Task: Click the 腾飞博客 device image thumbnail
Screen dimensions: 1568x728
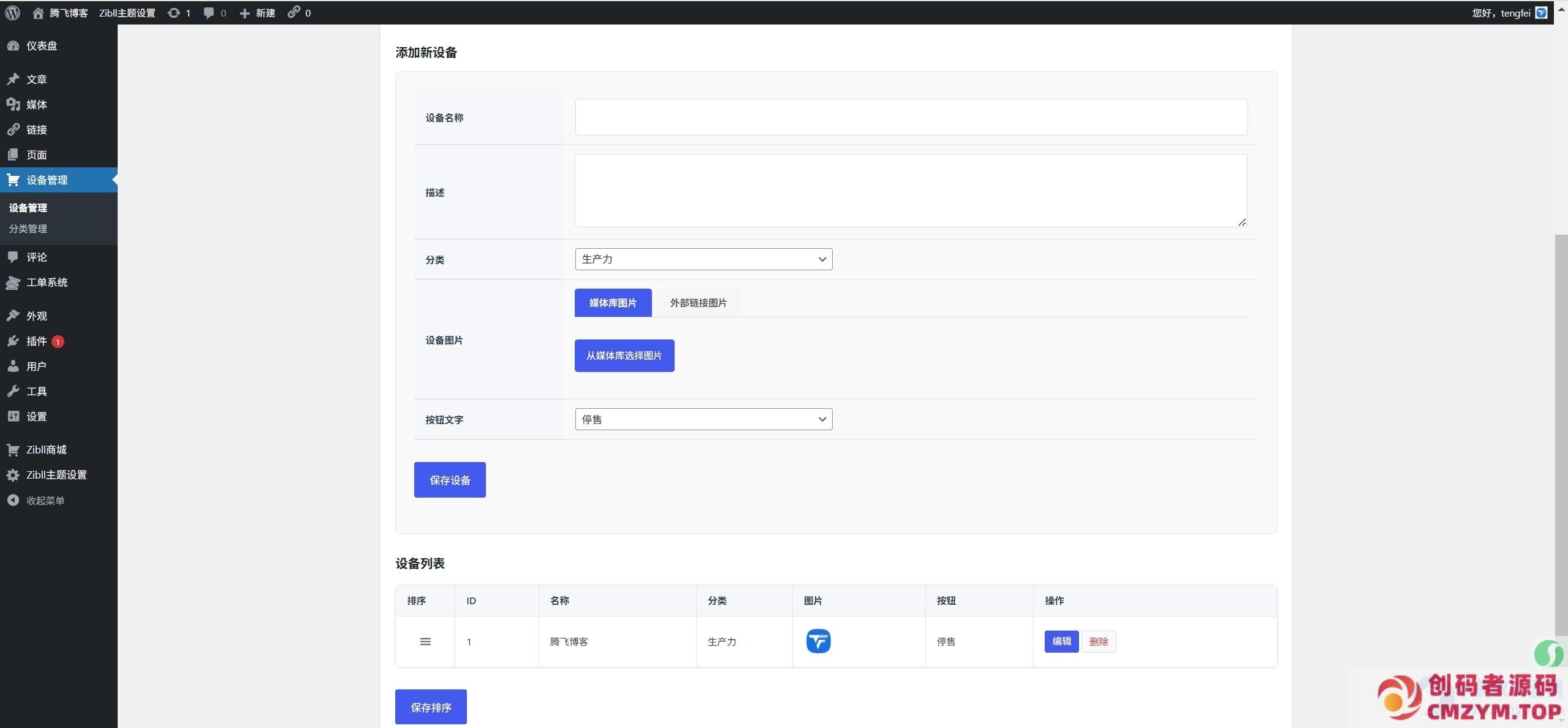Action: point(817,641)
